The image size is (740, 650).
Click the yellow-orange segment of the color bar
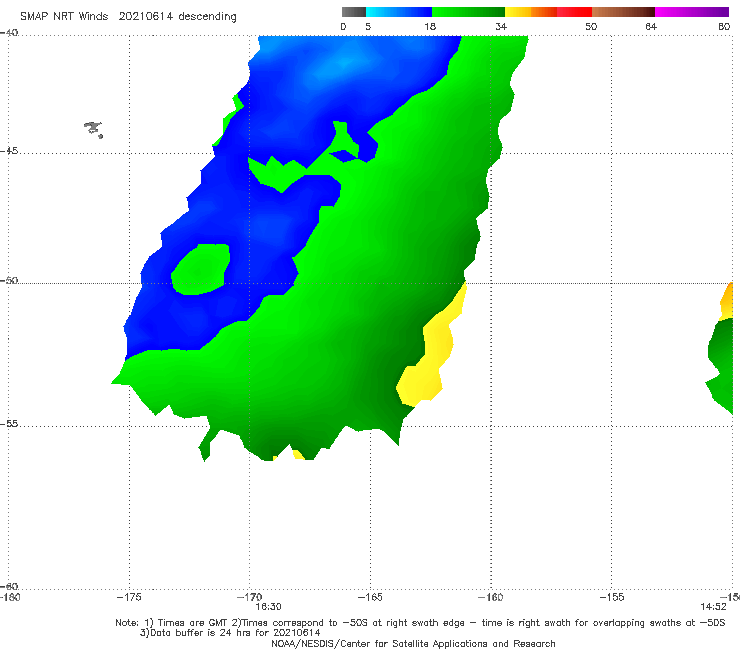coord(530,12)
